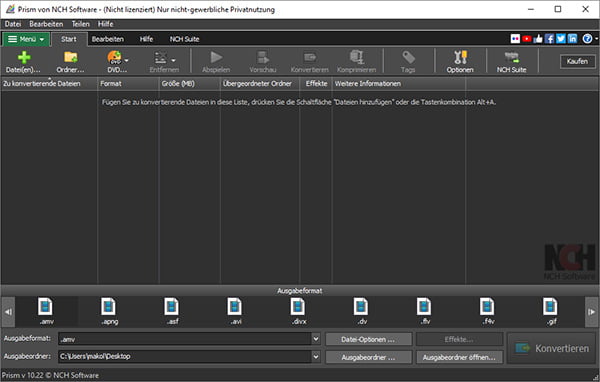This screenshot has width=600, height=382.
Task: Select the .divx output format icon
Action: [298, 307]
